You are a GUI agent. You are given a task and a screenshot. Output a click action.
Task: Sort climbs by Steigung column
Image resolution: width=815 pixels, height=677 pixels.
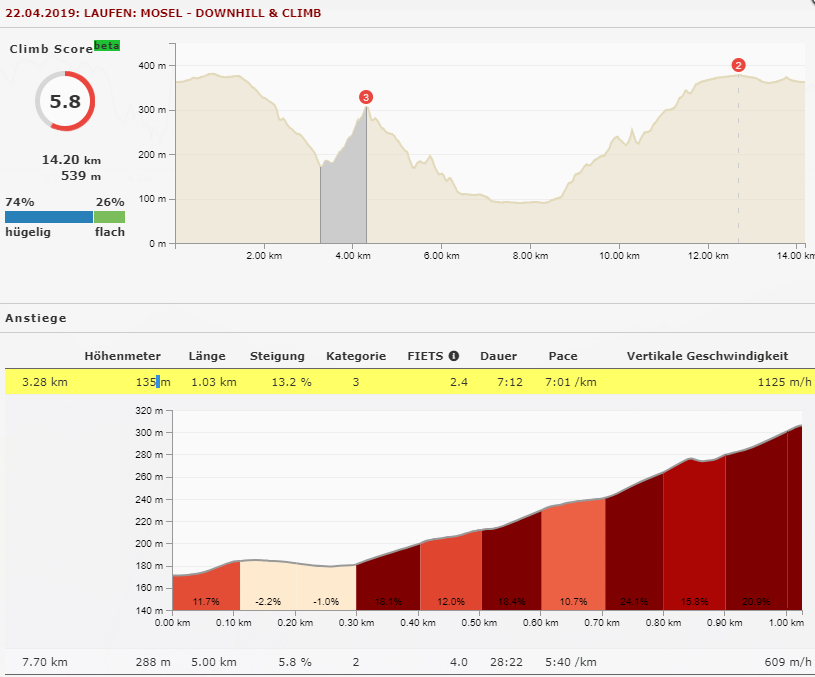coord(277,356)
